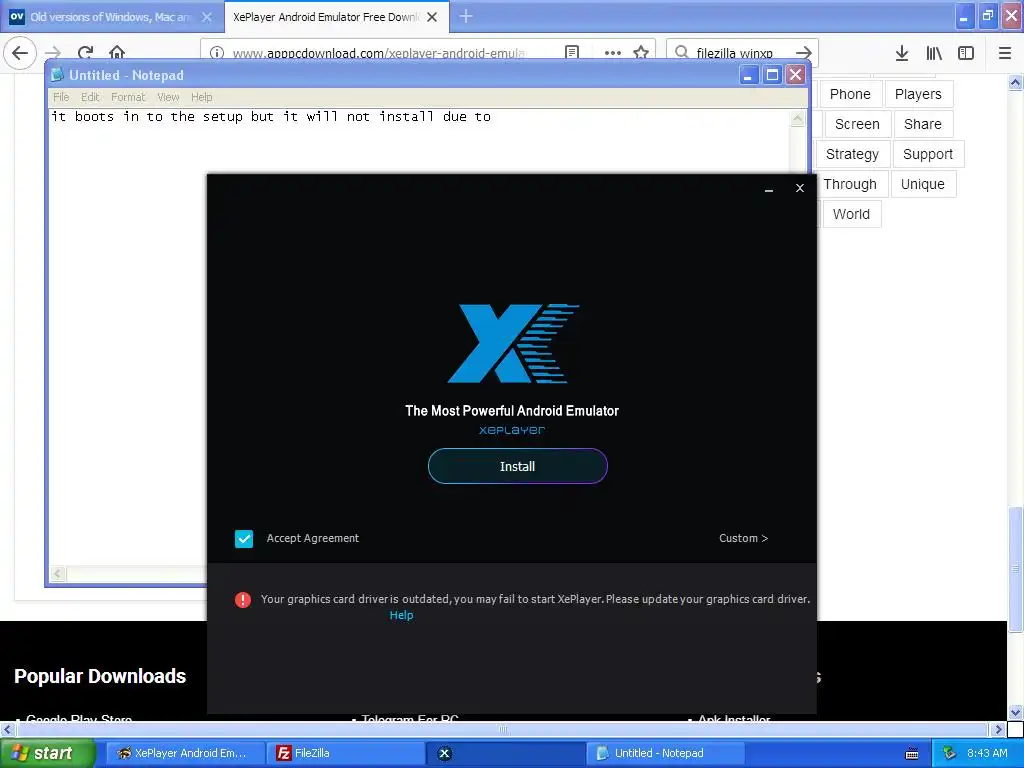Open the Help link about graphics driver
This screenshot has height=768, width=1024.
pyautogui.click(x=401, y=615)
